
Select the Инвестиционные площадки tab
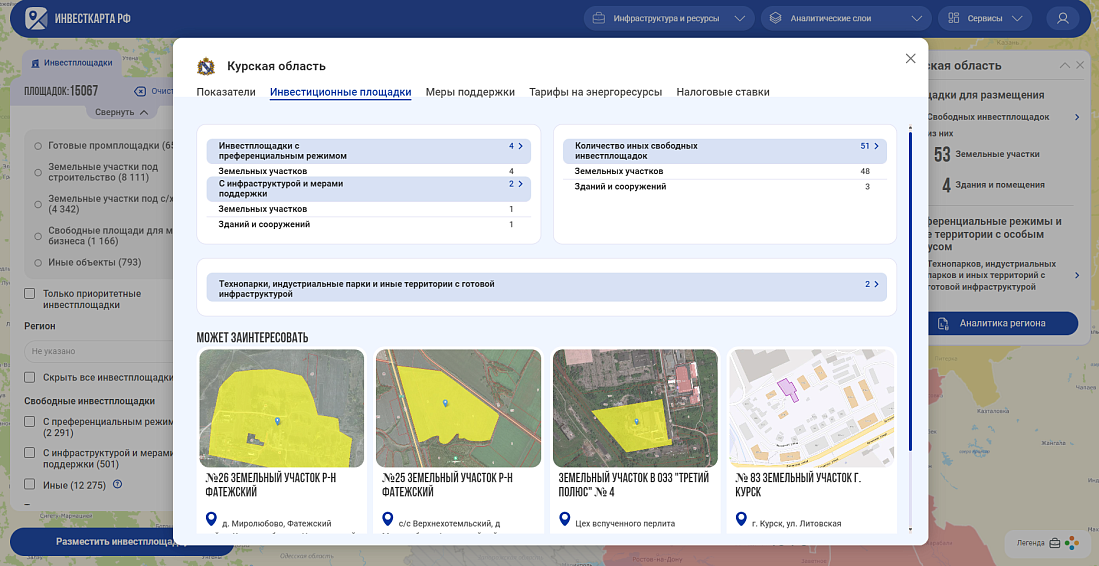pos(341,92)
